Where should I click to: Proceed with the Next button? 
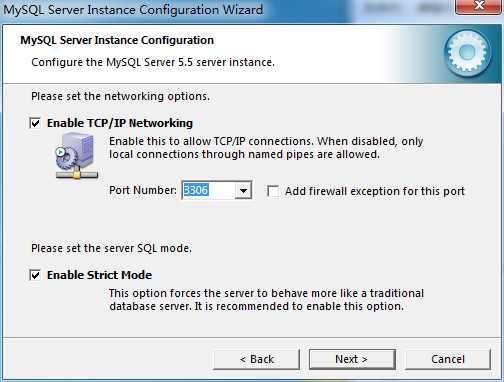[x=352, y=359]
